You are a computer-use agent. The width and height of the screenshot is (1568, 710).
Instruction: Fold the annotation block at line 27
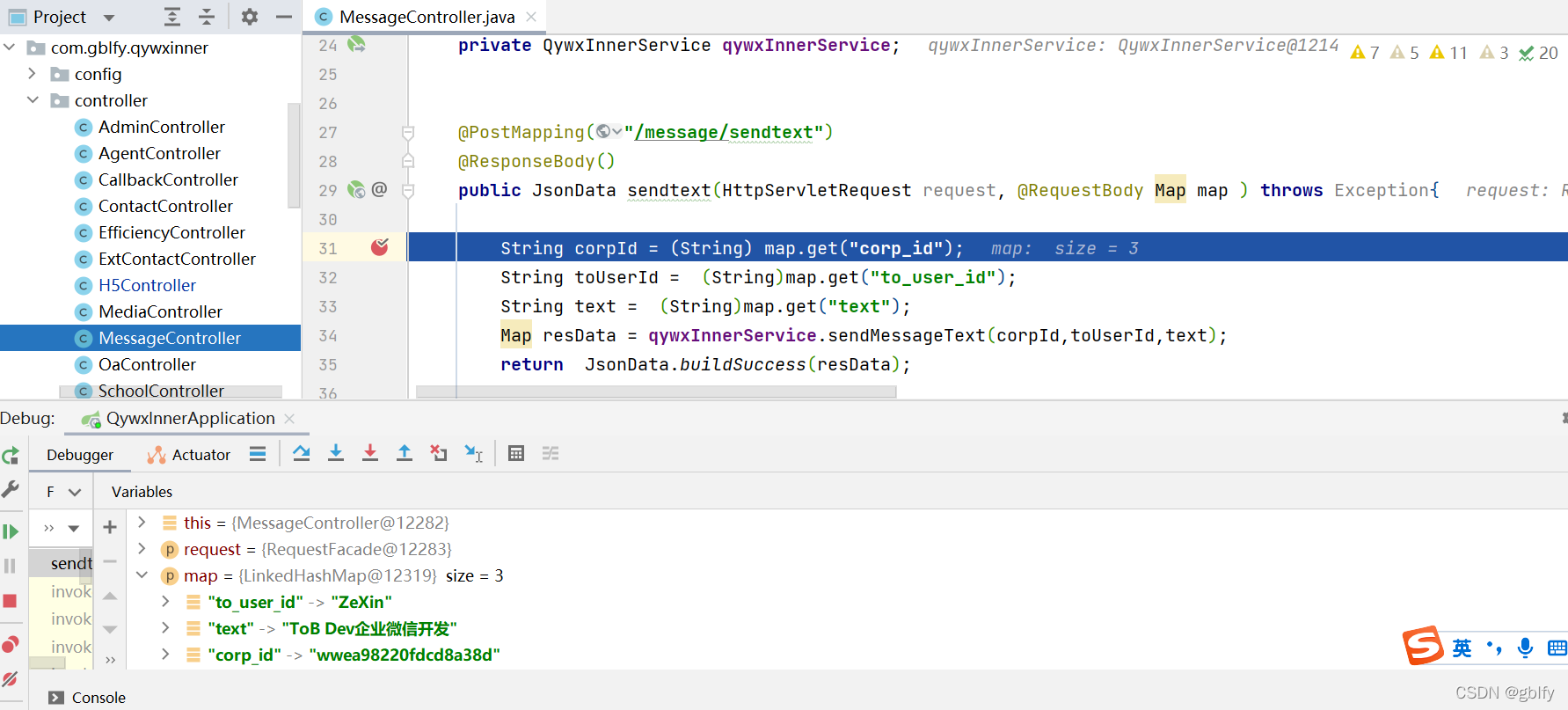(408, 133)
